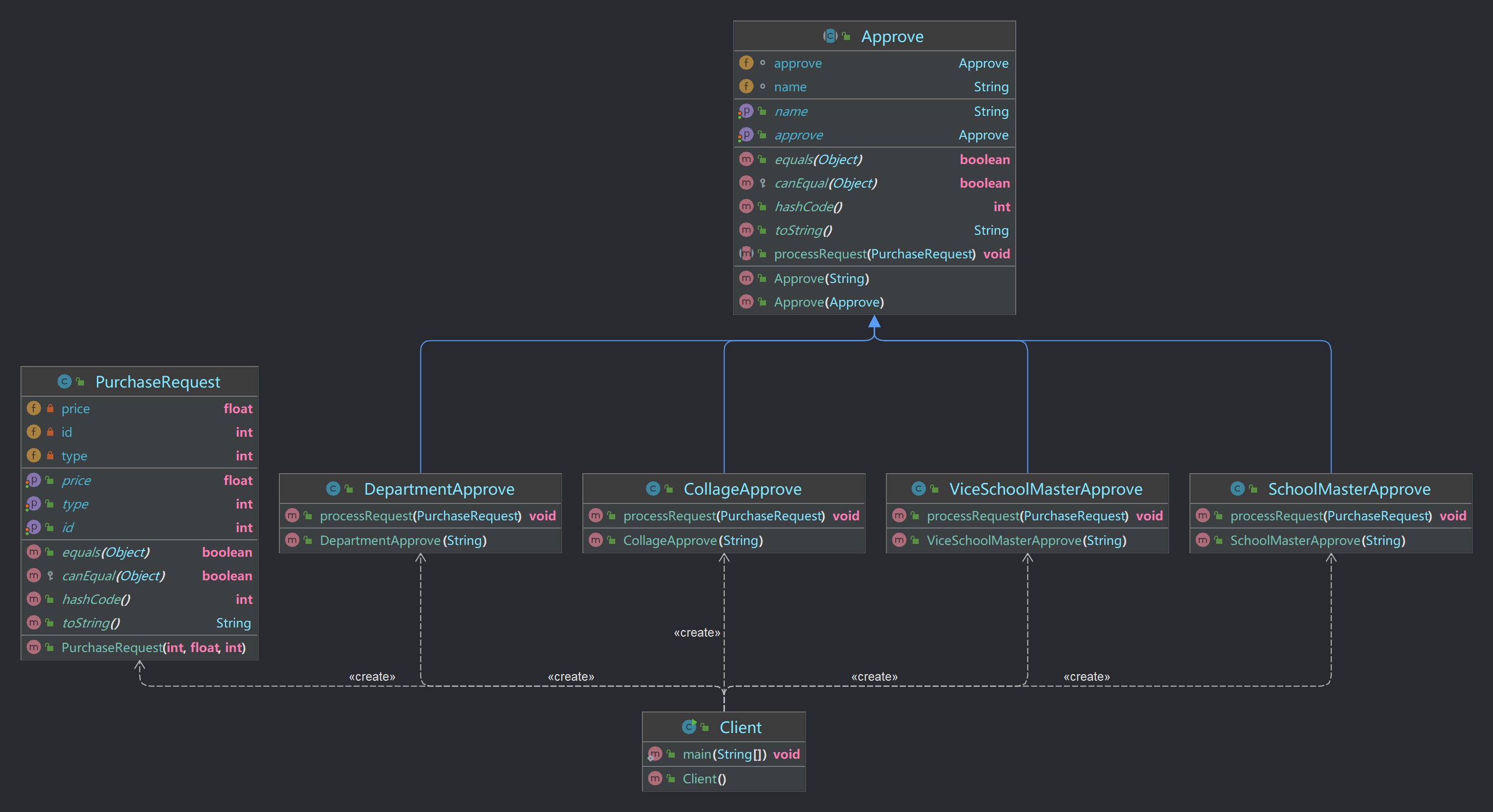Select the ViceSchoolMasterApprove class title

click(1045, 489)
